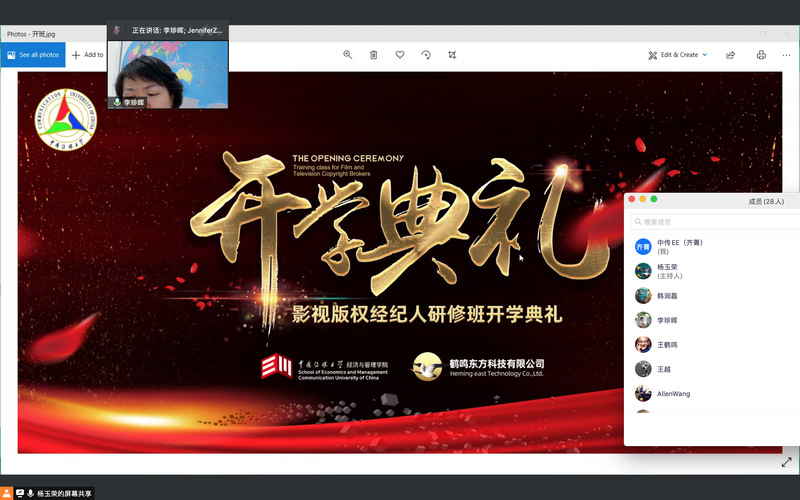
Task: Click the fullscreen expand arrows icon
Action: click(786, 462)
